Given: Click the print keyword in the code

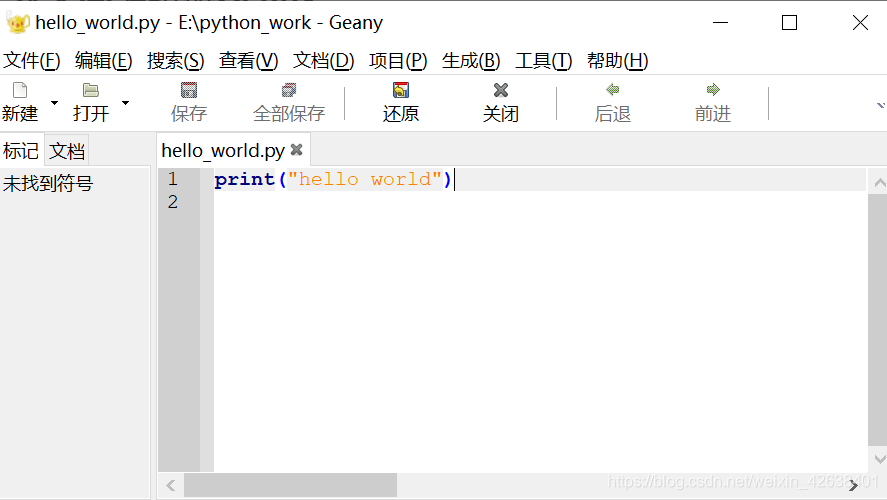Looking at the screenshot, I should click(x=244, y=180).
